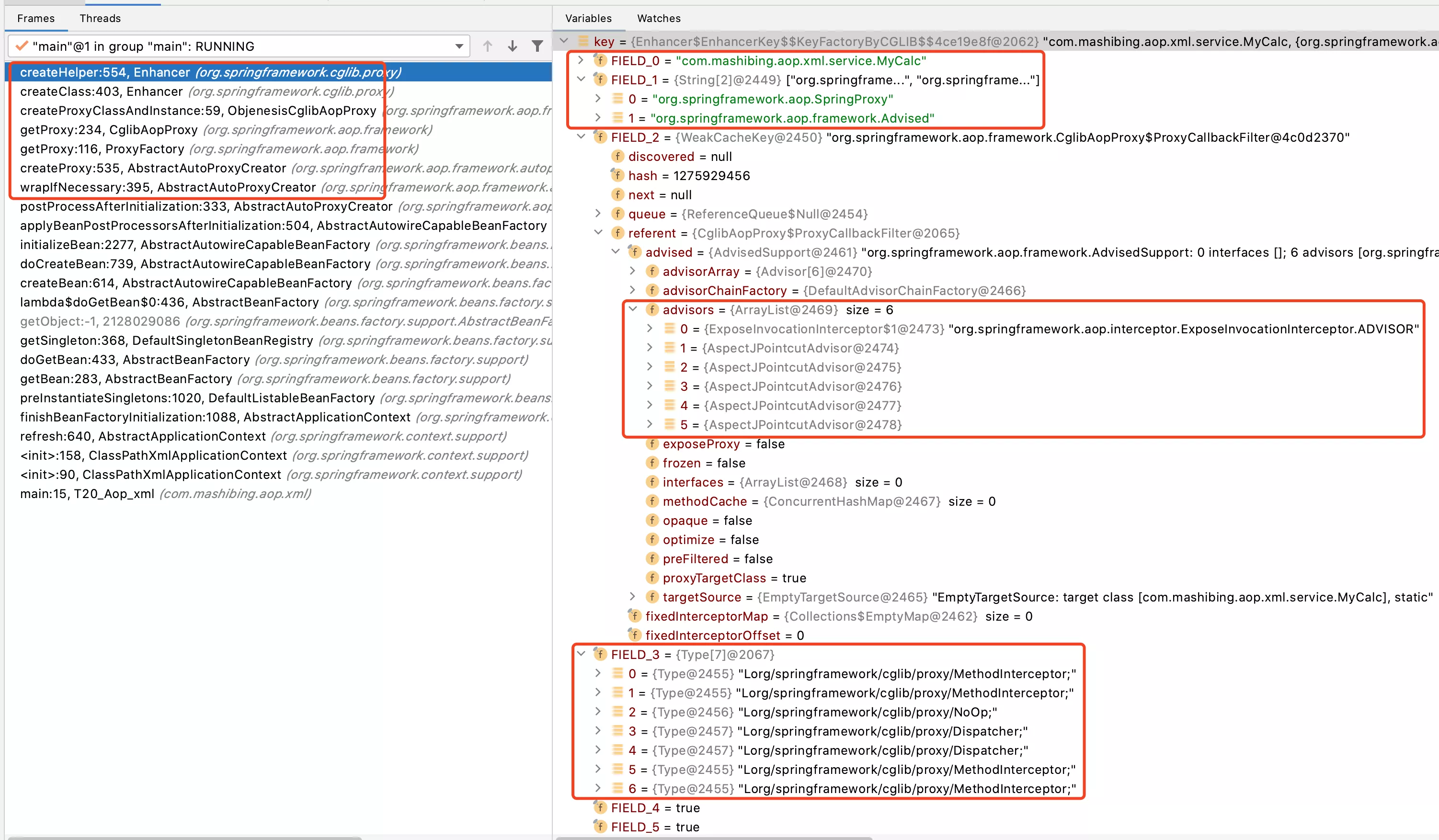Screen dimensions: 1439x840
Task: Click the field icon next to discovered
Action: (x=617, y=157)
